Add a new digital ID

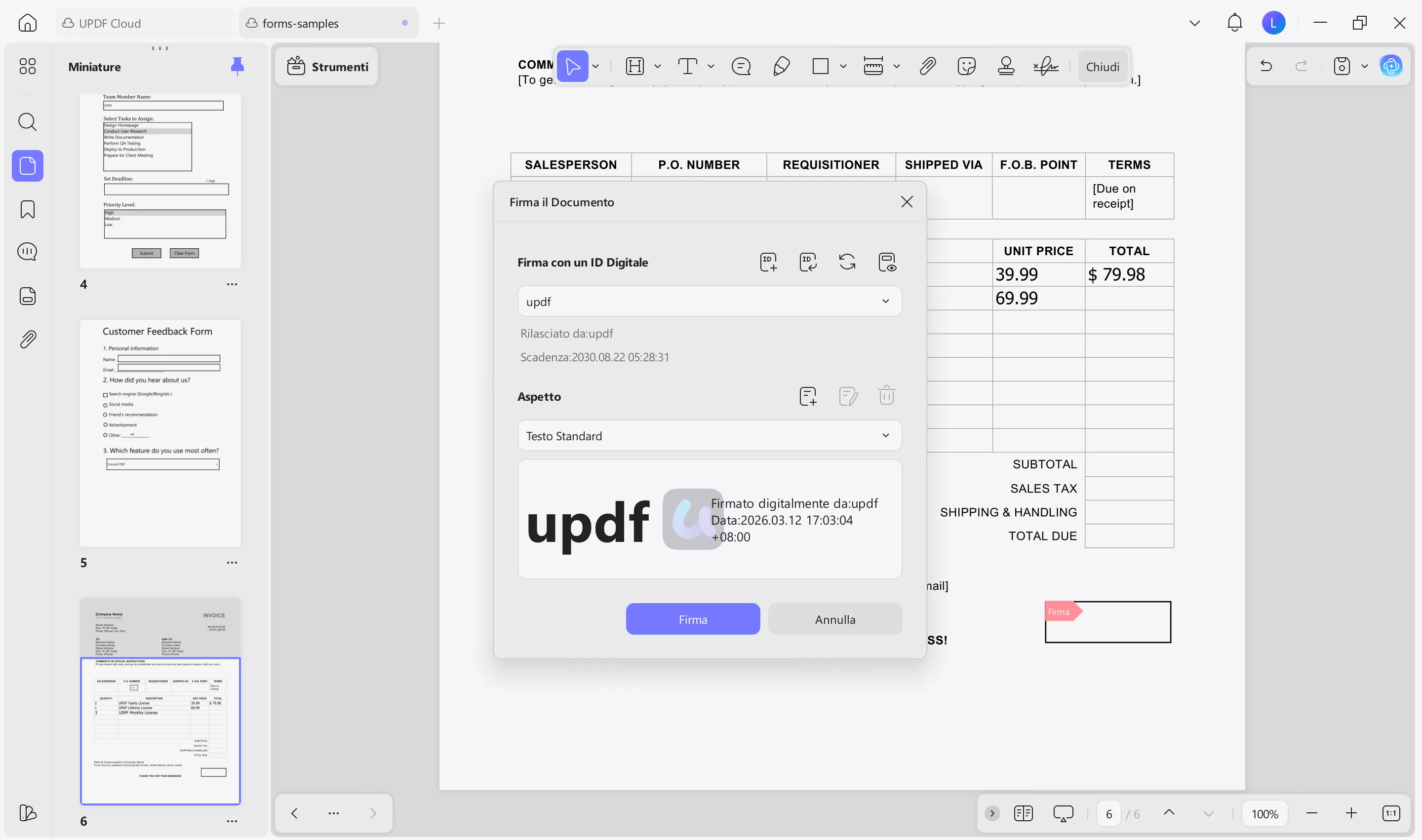768,262
